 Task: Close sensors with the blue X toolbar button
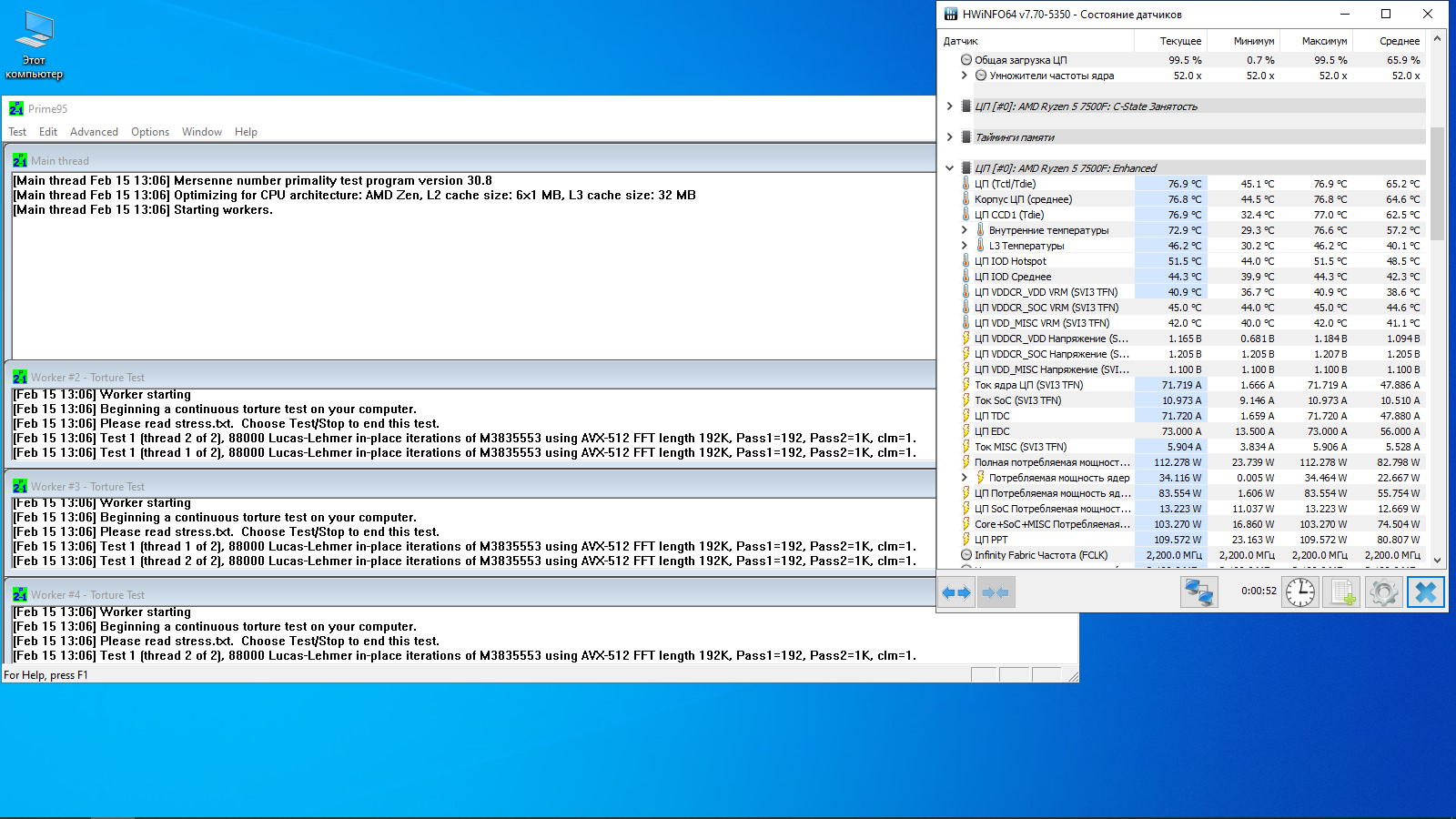[1426, 592]
